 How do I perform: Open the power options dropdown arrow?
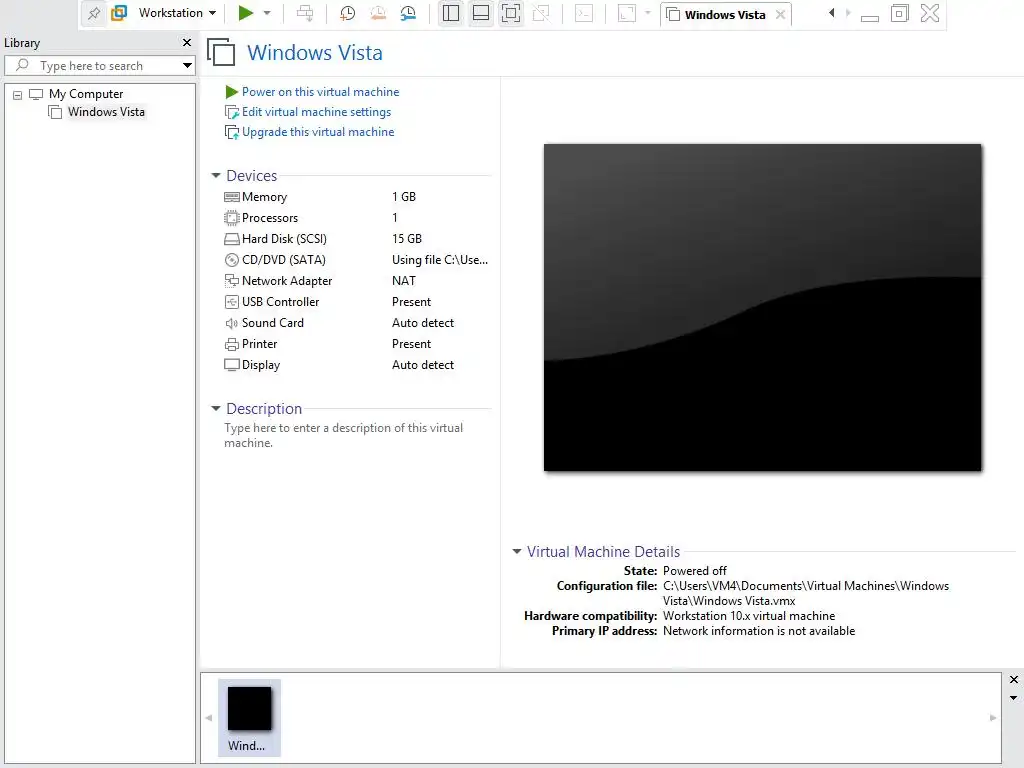(266, 13)
